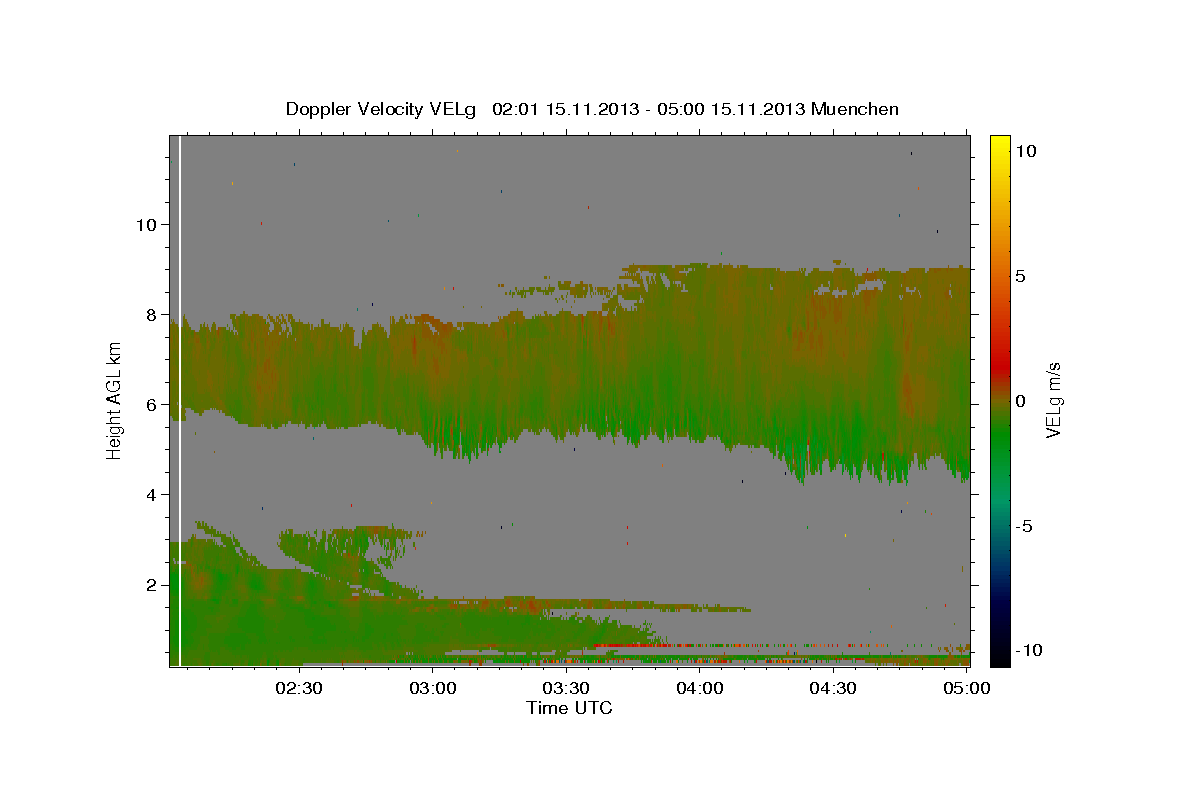Click the height axis label 10
Viewport: 1200px width, 800px height.
click(x=147, y=225)
